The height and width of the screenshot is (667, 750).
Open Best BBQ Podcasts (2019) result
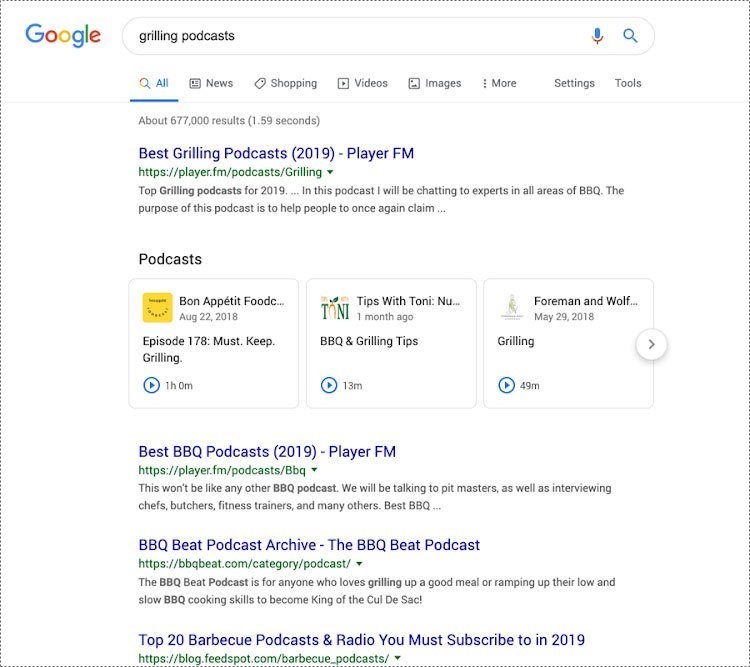coord(267,451)
